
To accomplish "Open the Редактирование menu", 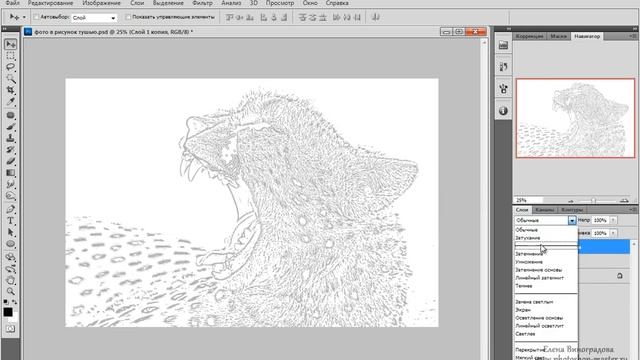I will tap(50, 3).
